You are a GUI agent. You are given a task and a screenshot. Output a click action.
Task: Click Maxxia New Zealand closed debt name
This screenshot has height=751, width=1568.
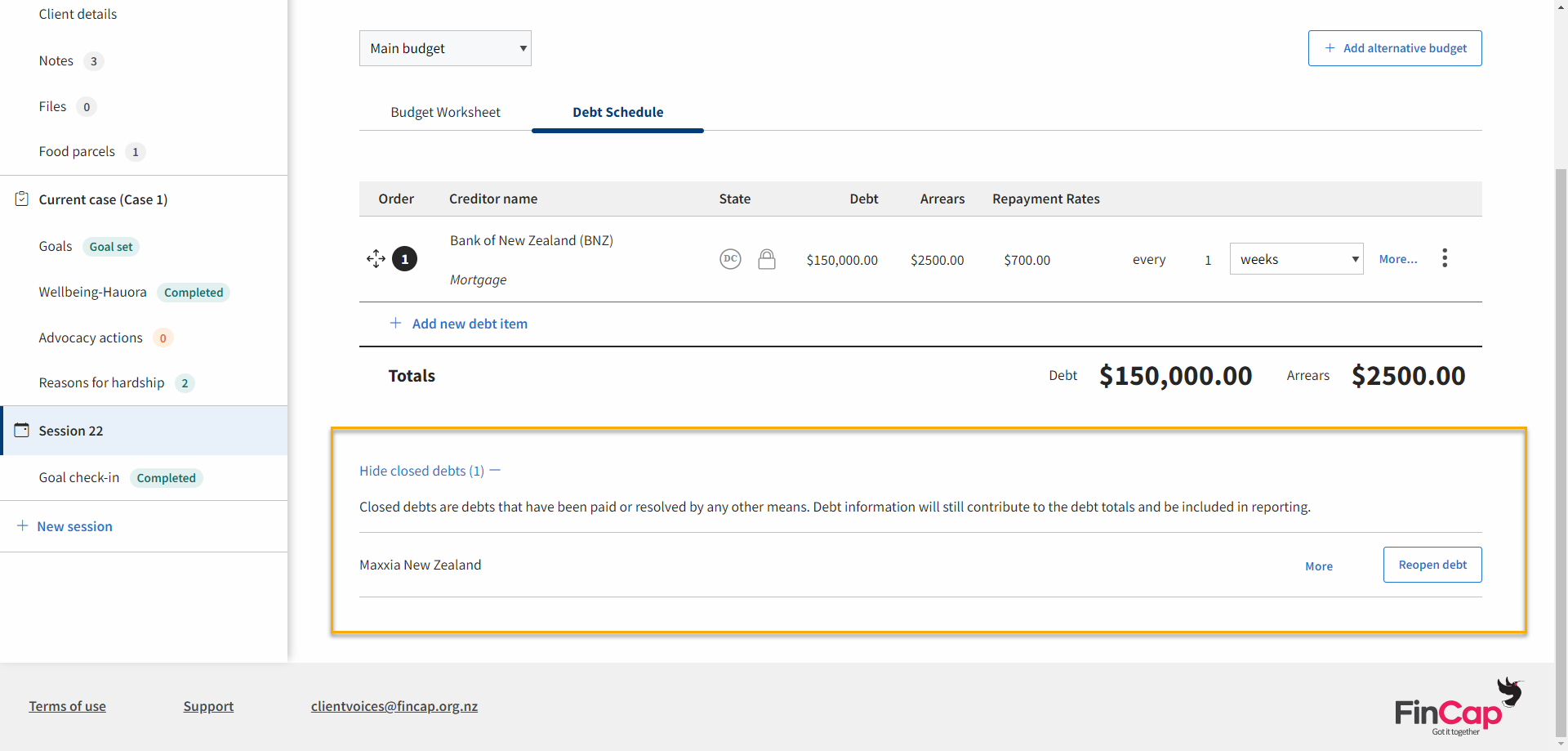point(420,565)
